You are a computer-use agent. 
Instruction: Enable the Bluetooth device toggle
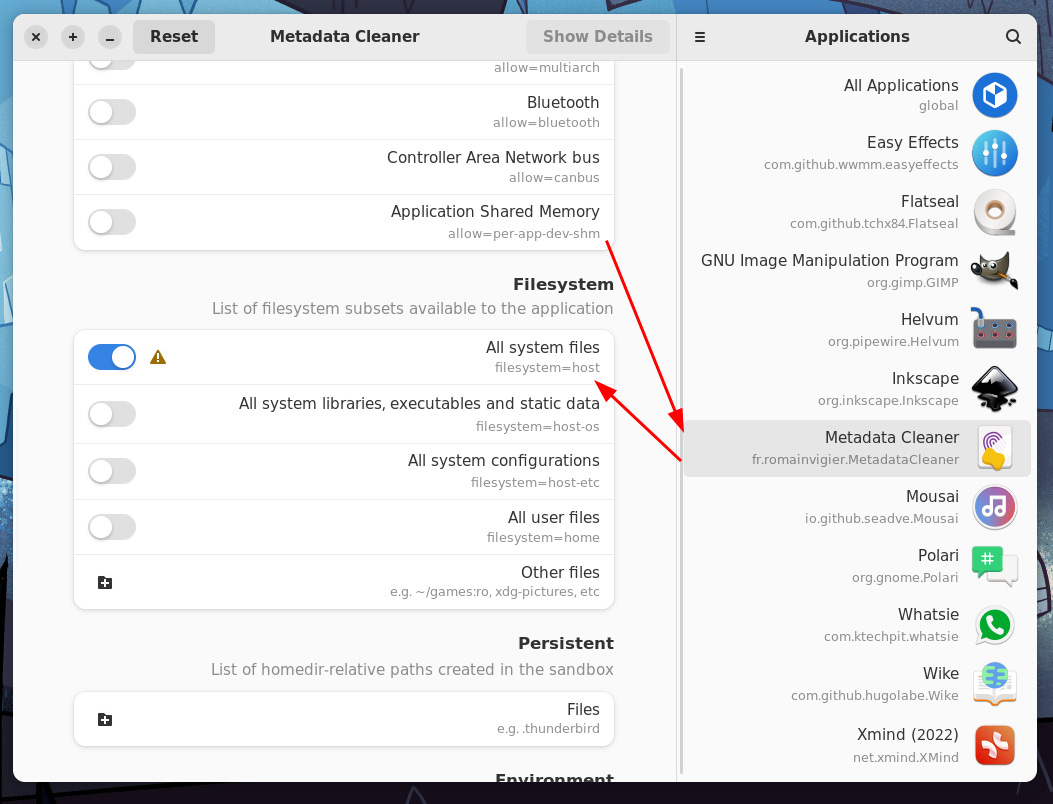tap(112, 112)
